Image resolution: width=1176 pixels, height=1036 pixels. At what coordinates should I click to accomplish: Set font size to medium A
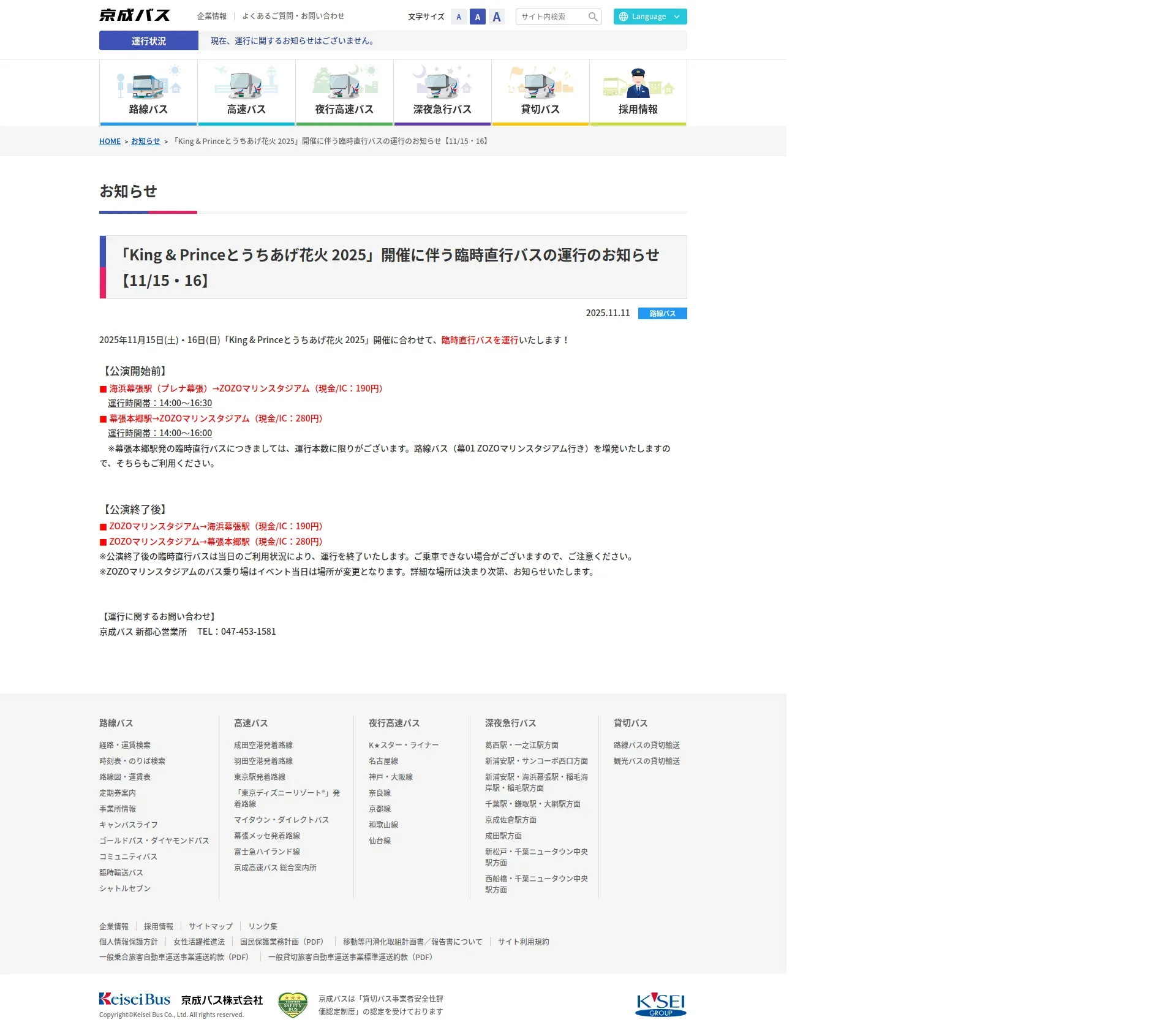pos(478,17)
